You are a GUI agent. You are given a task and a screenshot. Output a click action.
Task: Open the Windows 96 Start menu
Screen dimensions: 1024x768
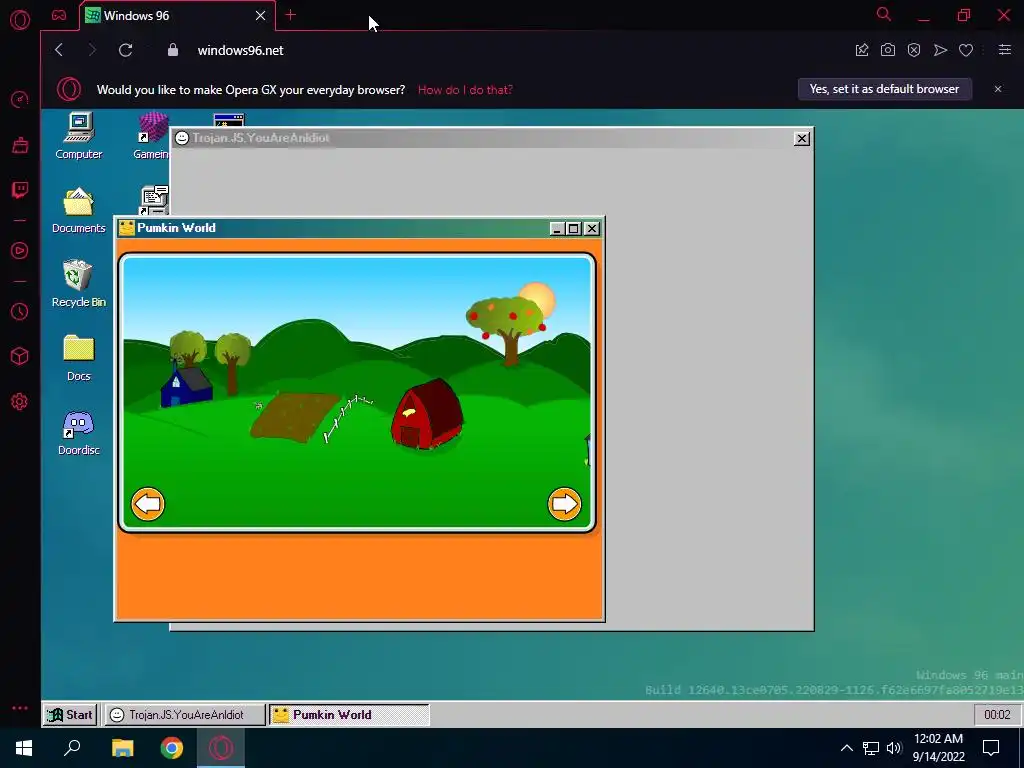(x=71, y=714)
